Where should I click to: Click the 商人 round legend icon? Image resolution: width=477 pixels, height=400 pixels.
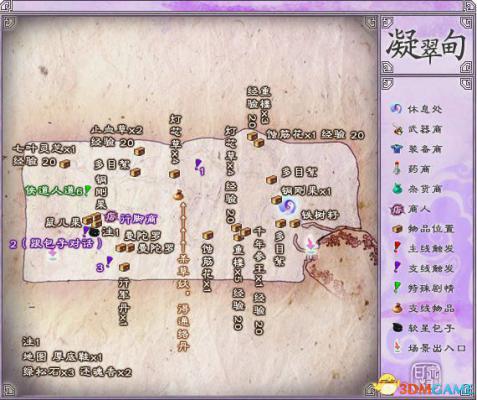[x=396, y=209]
